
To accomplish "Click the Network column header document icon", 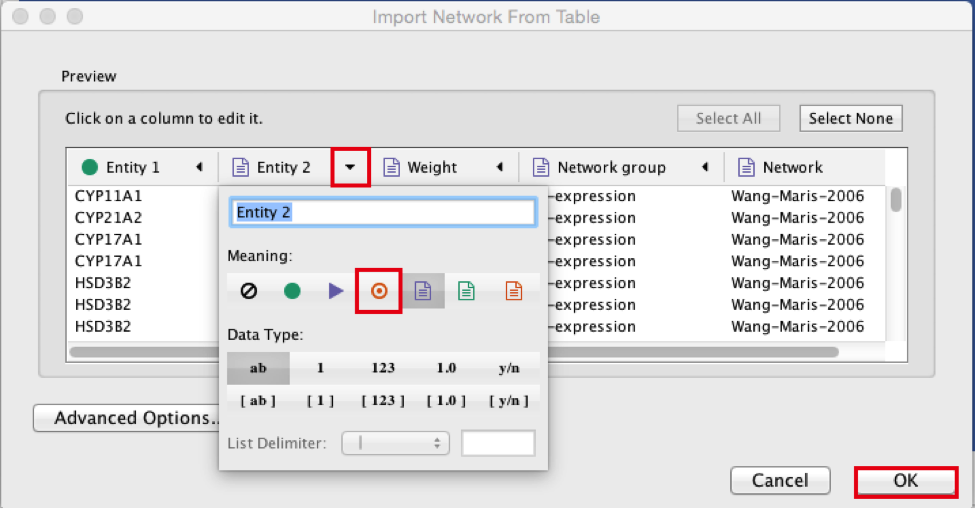I will tap(744, 167).
